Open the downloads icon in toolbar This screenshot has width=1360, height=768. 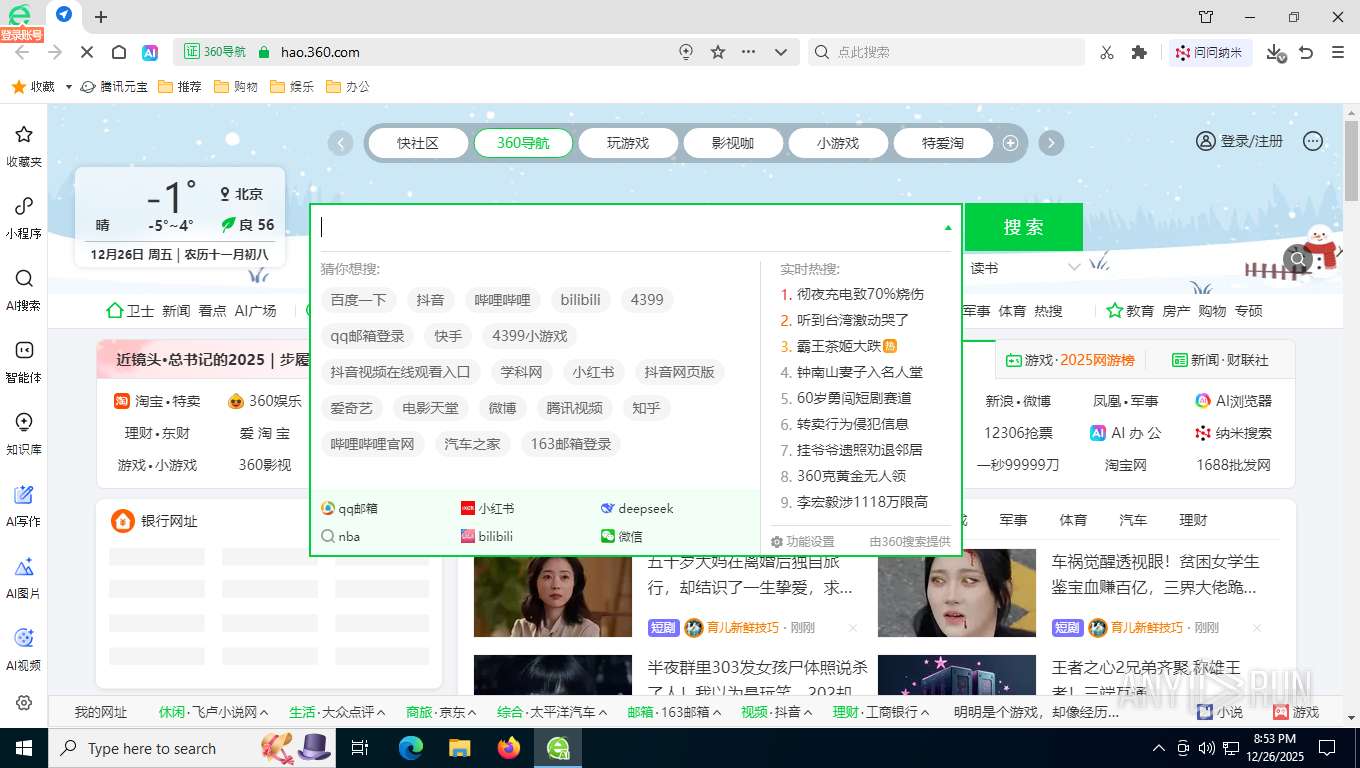pos(1275,52)
